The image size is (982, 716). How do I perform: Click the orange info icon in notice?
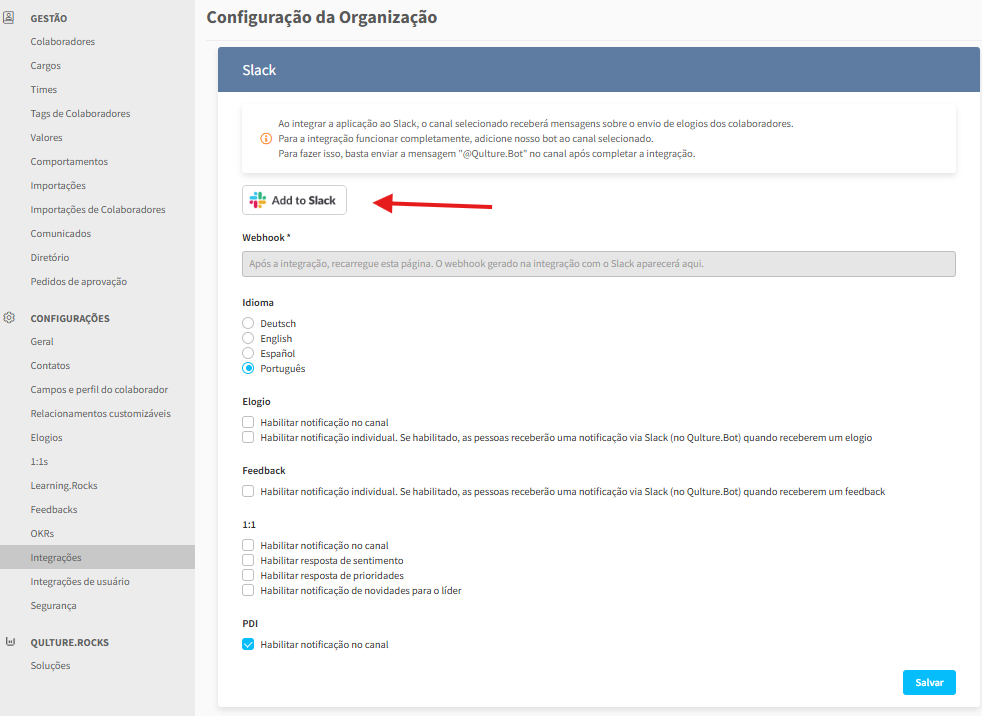pyautogui.click(x=266, y=138)
